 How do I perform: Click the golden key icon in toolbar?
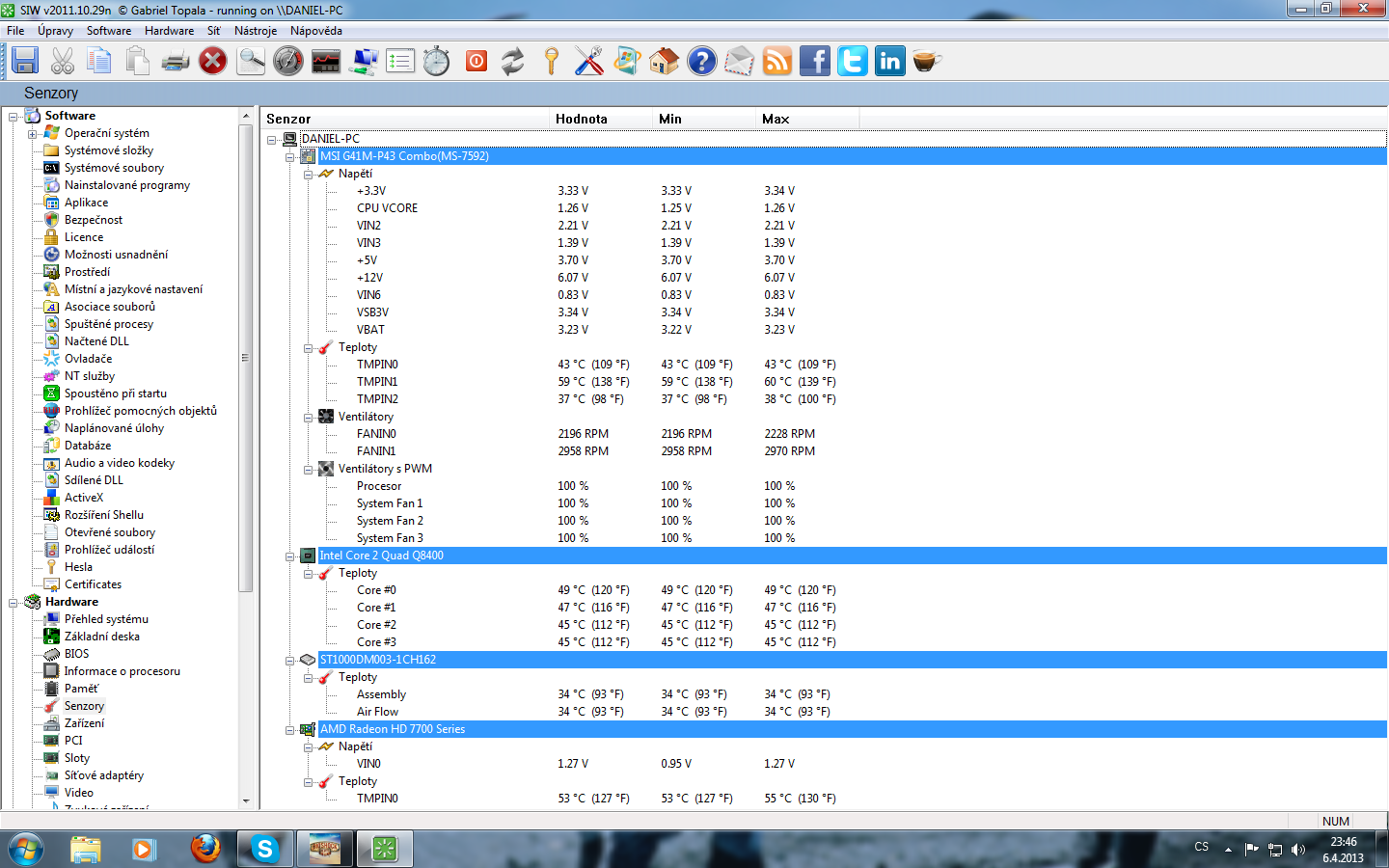pyautogui.click(x=551, y=62)
